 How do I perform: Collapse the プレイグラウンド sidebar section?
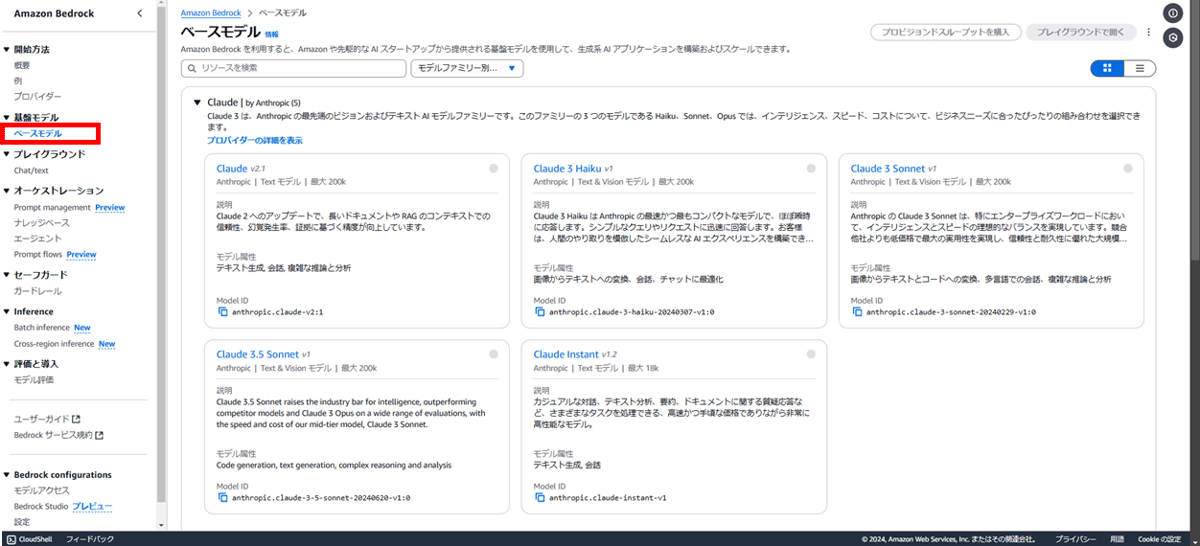click(6, 155)
